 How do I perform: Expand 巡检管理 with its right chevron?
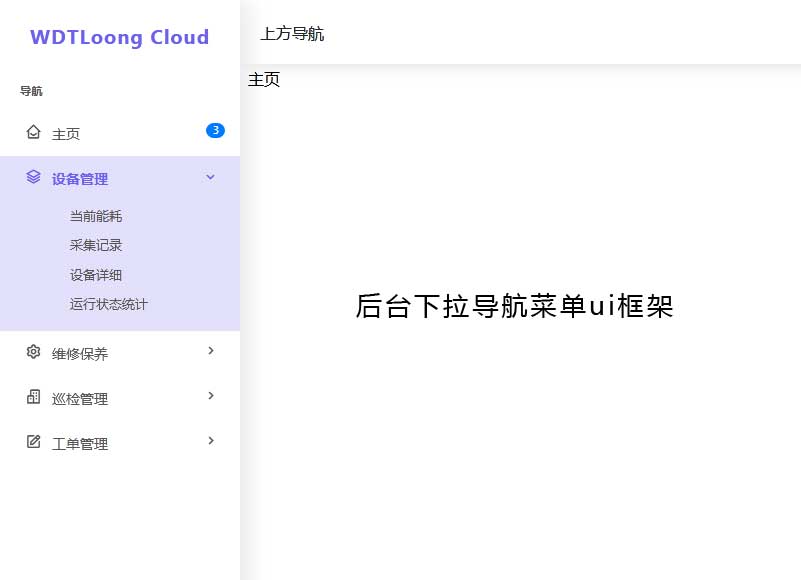tap(210, 396)
